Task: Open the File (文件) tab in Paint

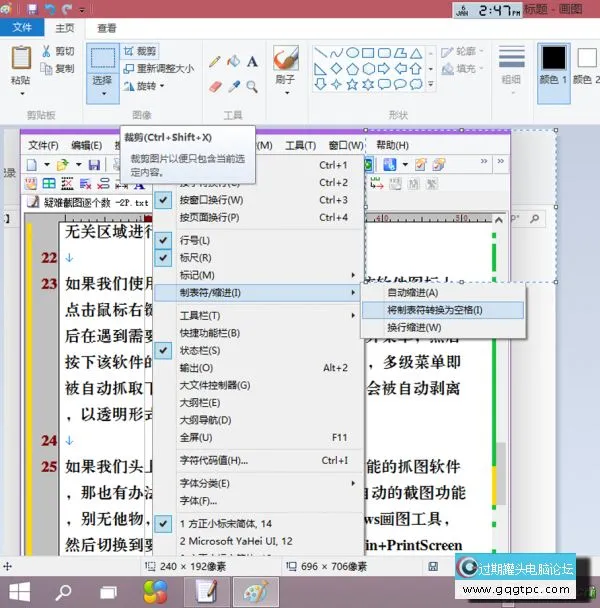Action: click(x=22, y=28)
